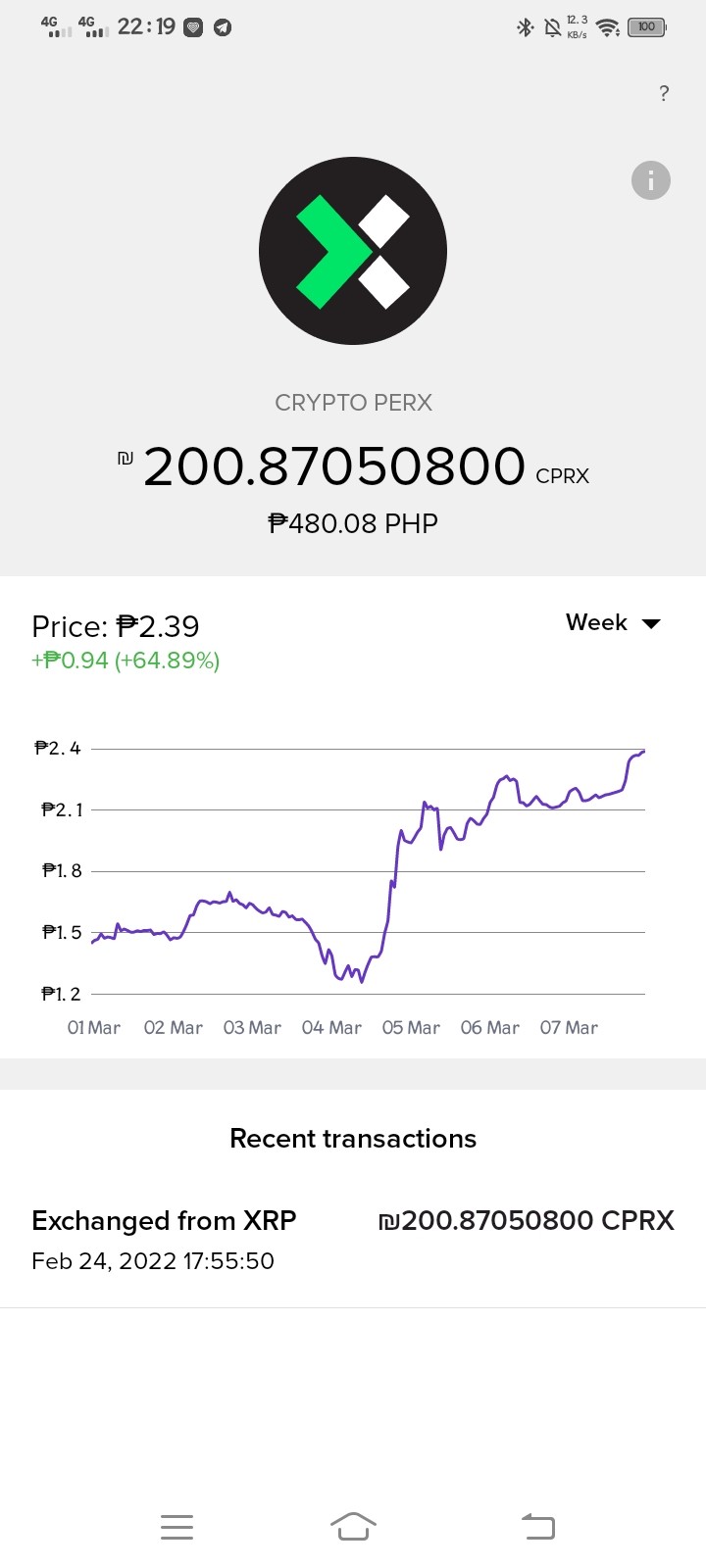Go to the Android home button
Screen dimensions: 706x1568
[x=353, y=1526]
